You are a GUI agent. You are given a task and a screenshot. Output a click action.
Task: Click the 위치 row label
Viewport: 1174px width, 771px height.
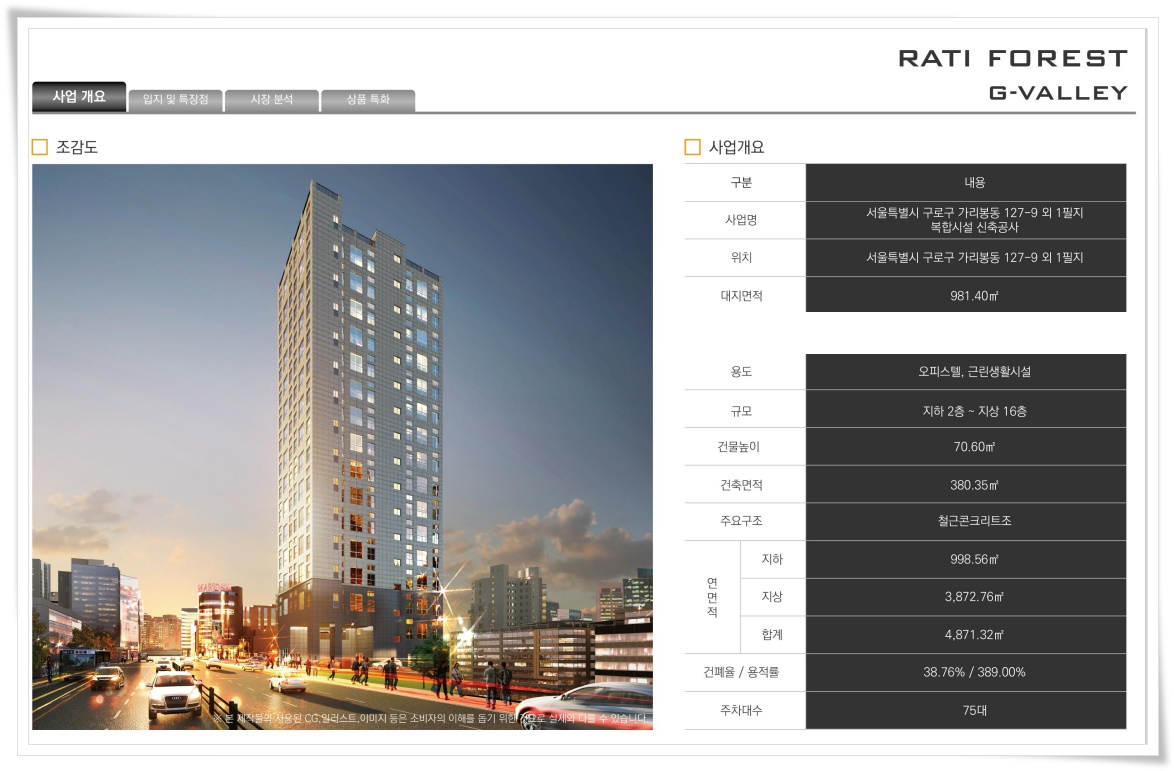(741, 257)
